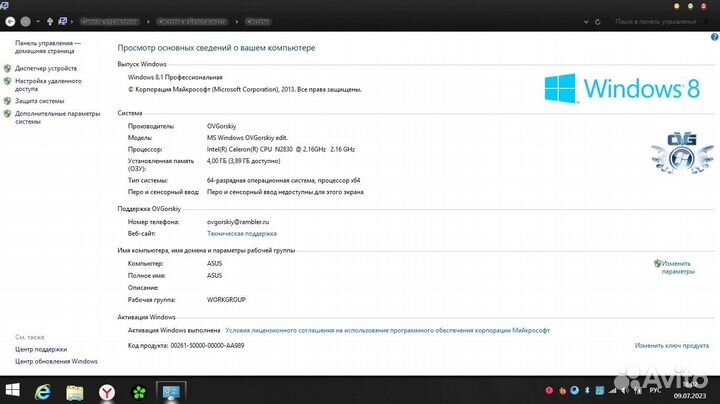Viewport: 720px width, 404px height.
Task: Open 'Центр обновления Windows' link
Action: point(56,362)
